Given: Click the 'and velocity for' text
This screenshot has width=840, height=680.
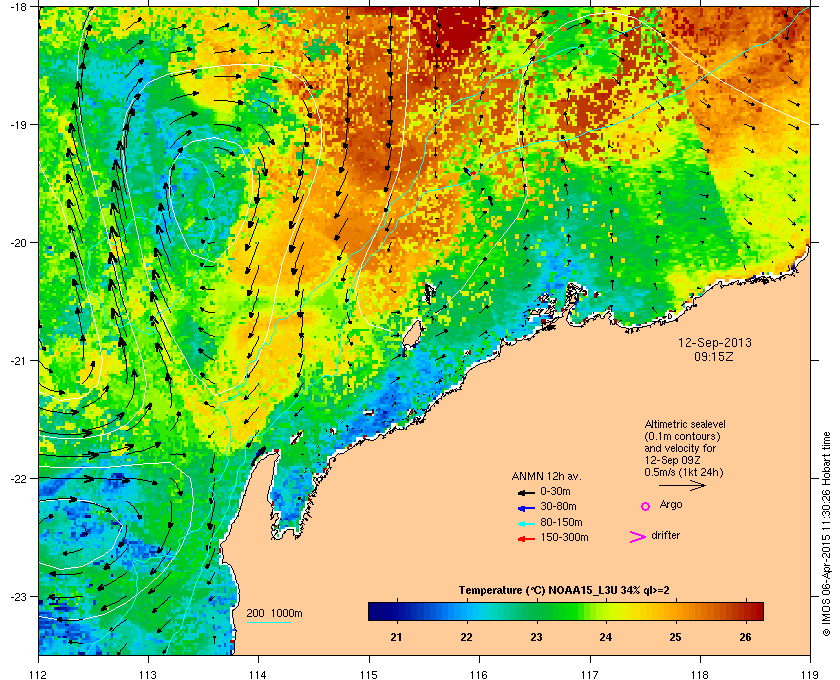Looking at the screenshot, I should (x=680, y=448).
